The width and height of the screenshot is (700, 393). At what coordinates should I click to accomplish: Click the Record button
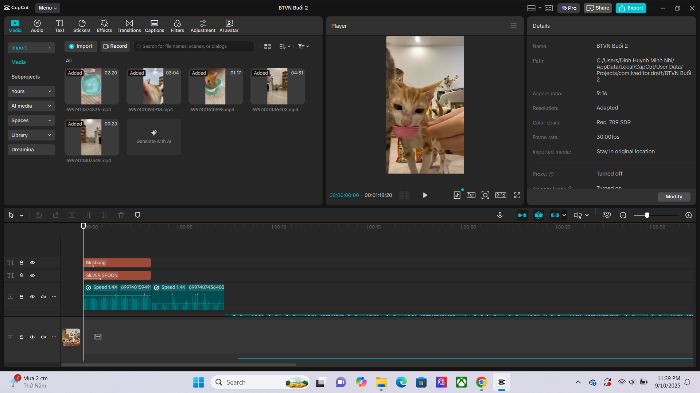click(115, 46)
